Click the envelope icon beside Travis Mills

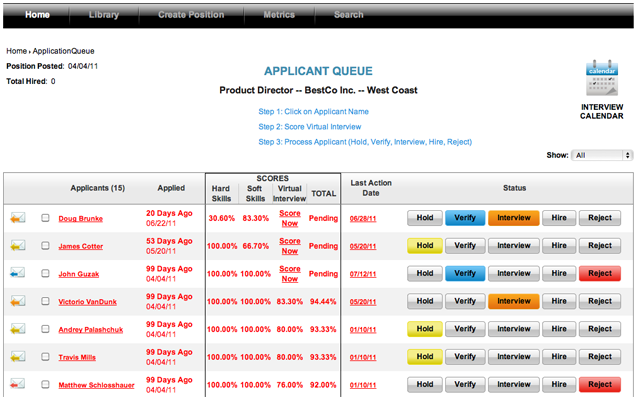(18, 357)
